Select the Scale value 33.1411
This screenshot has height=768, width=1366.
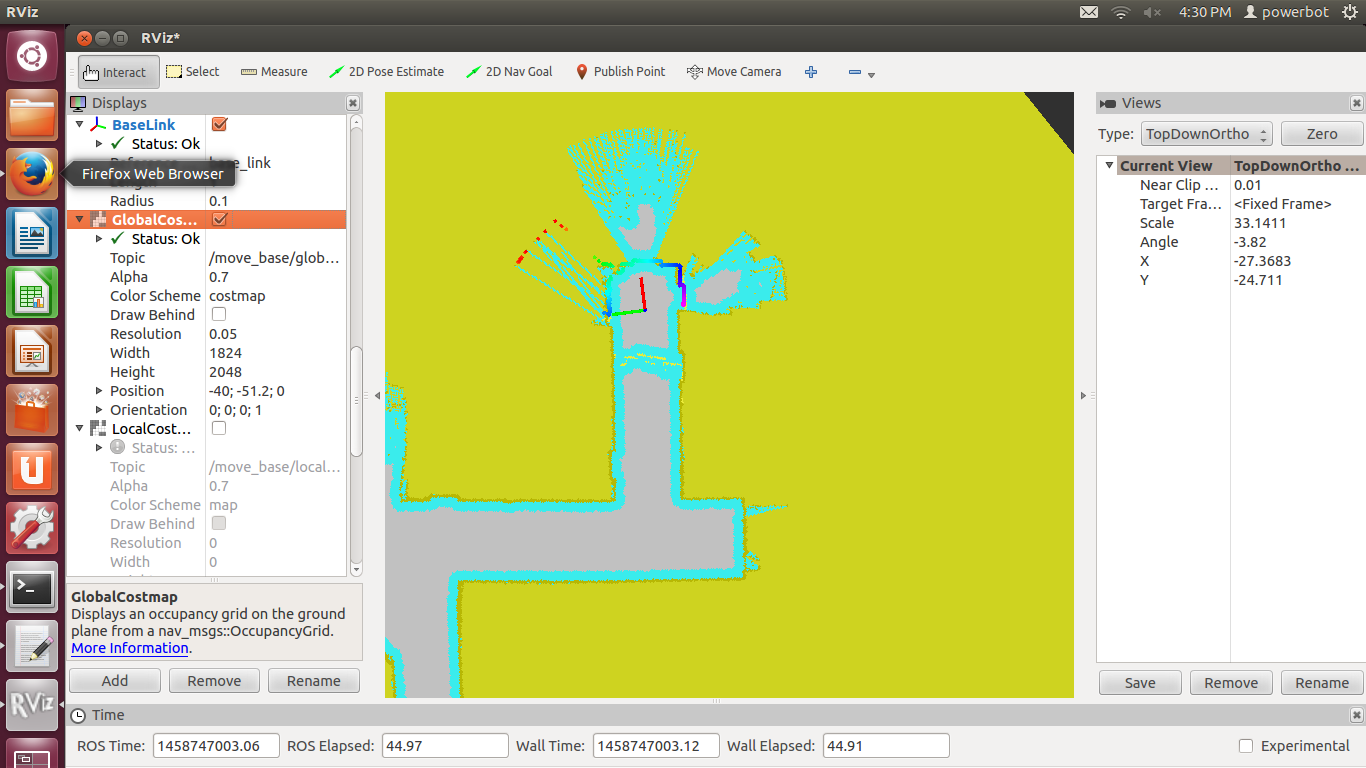(1296, 223)
